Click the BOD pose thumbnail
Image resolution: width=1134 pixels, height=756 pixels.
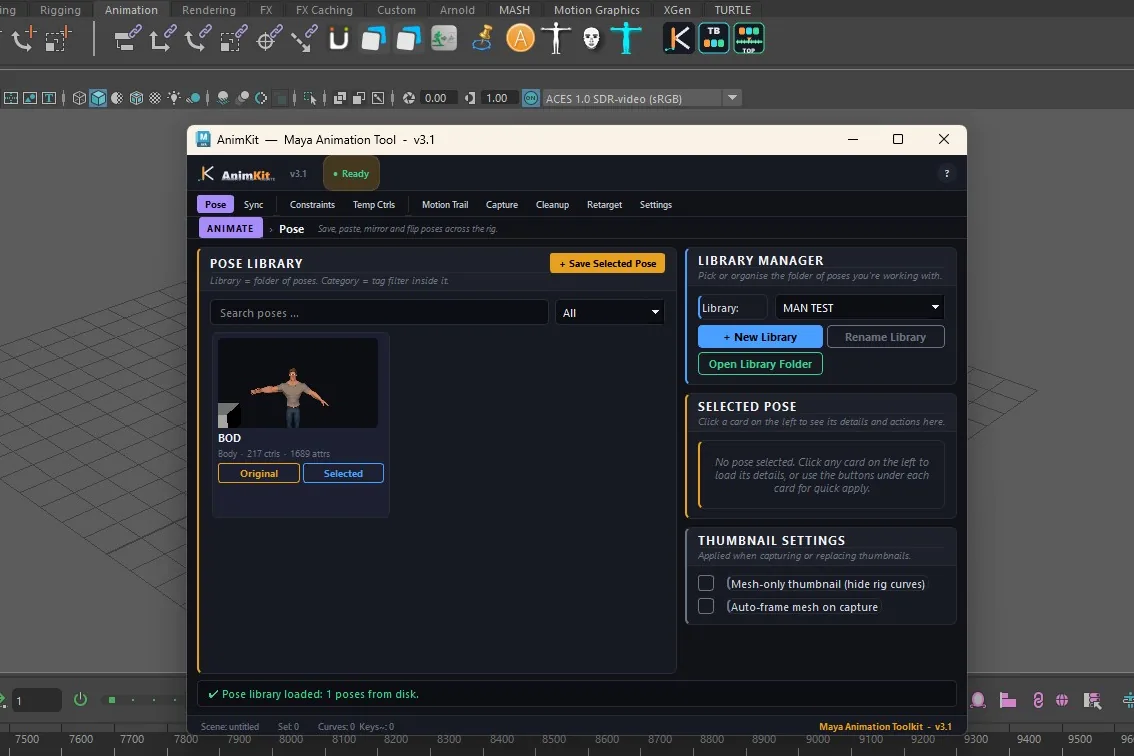coord(298,383)
